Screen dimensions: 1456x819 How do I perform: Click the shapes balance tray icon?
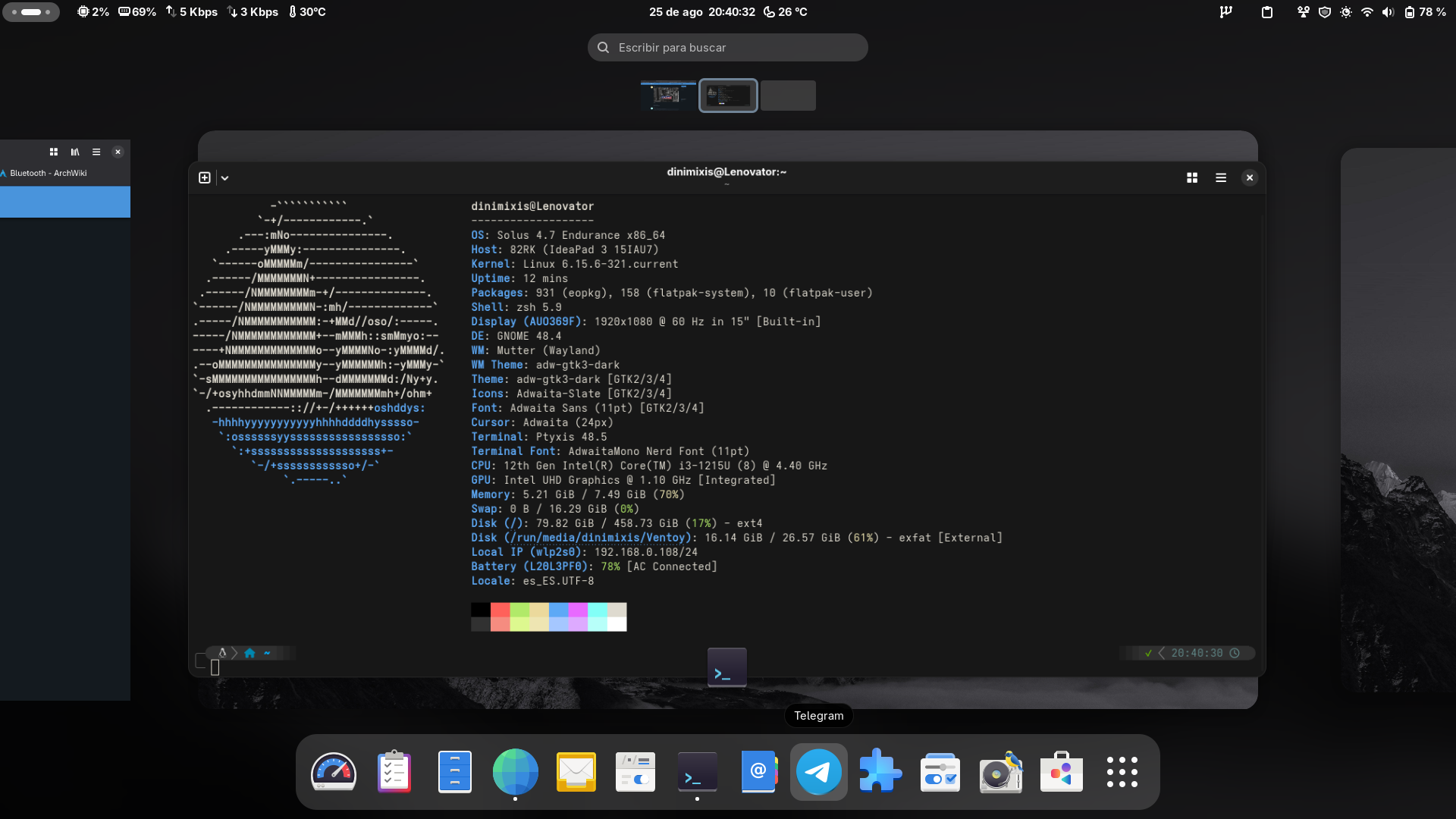click(x=1304, y=12)
